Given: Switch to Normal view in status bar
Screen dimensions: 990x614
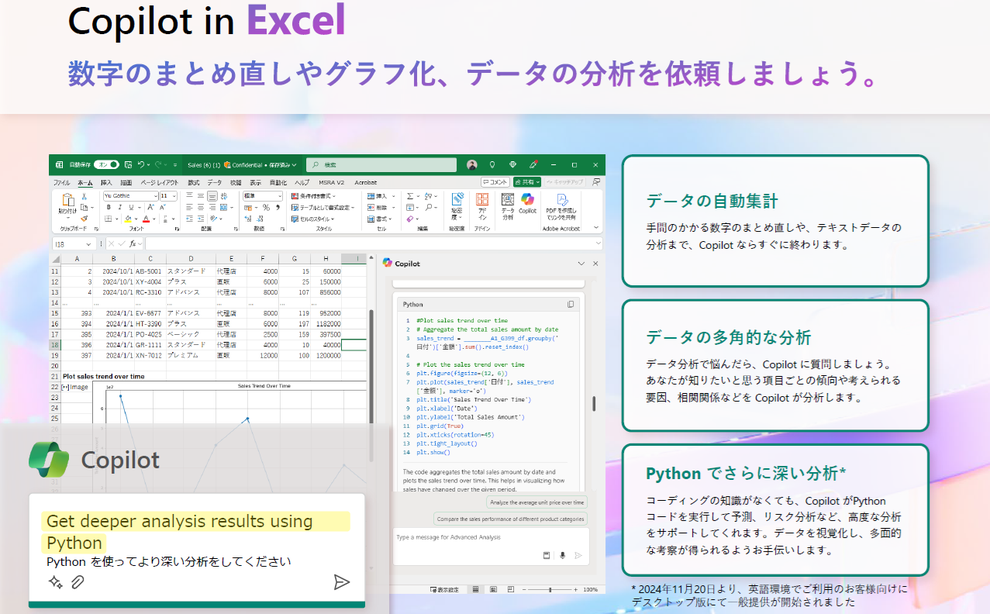Looking at the screenshot, I should [x=475, y=589].
